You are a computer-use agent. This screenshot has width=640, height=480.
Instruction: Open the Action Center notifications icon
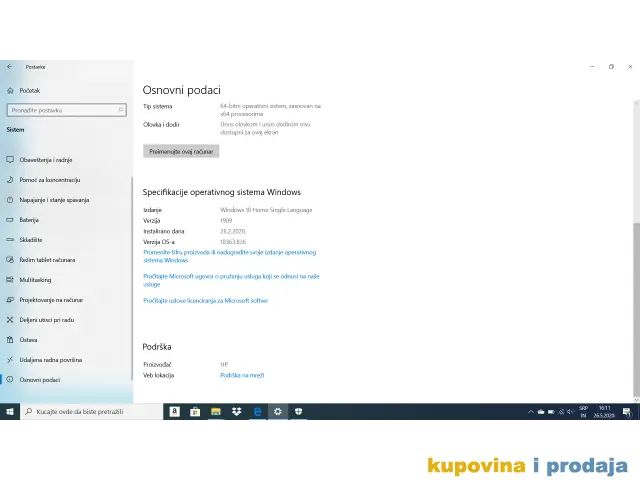point(627,412)
